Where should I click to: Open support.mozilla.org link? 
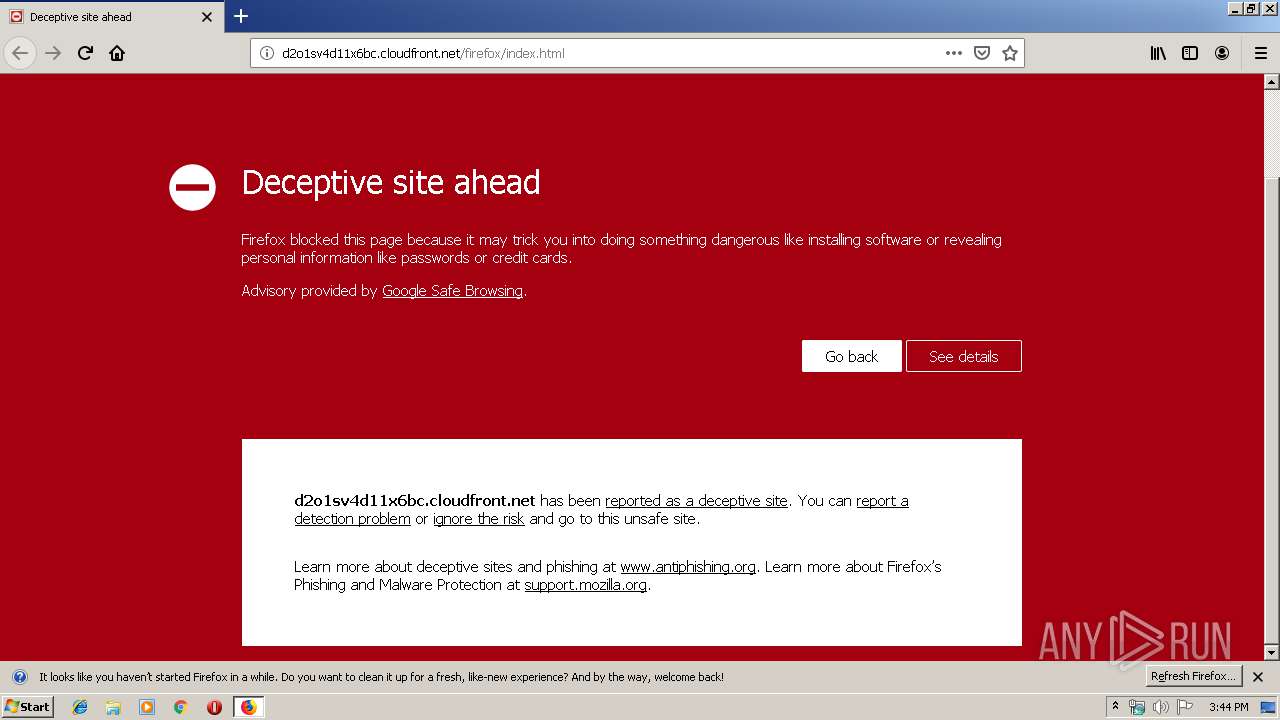(585, 585)
